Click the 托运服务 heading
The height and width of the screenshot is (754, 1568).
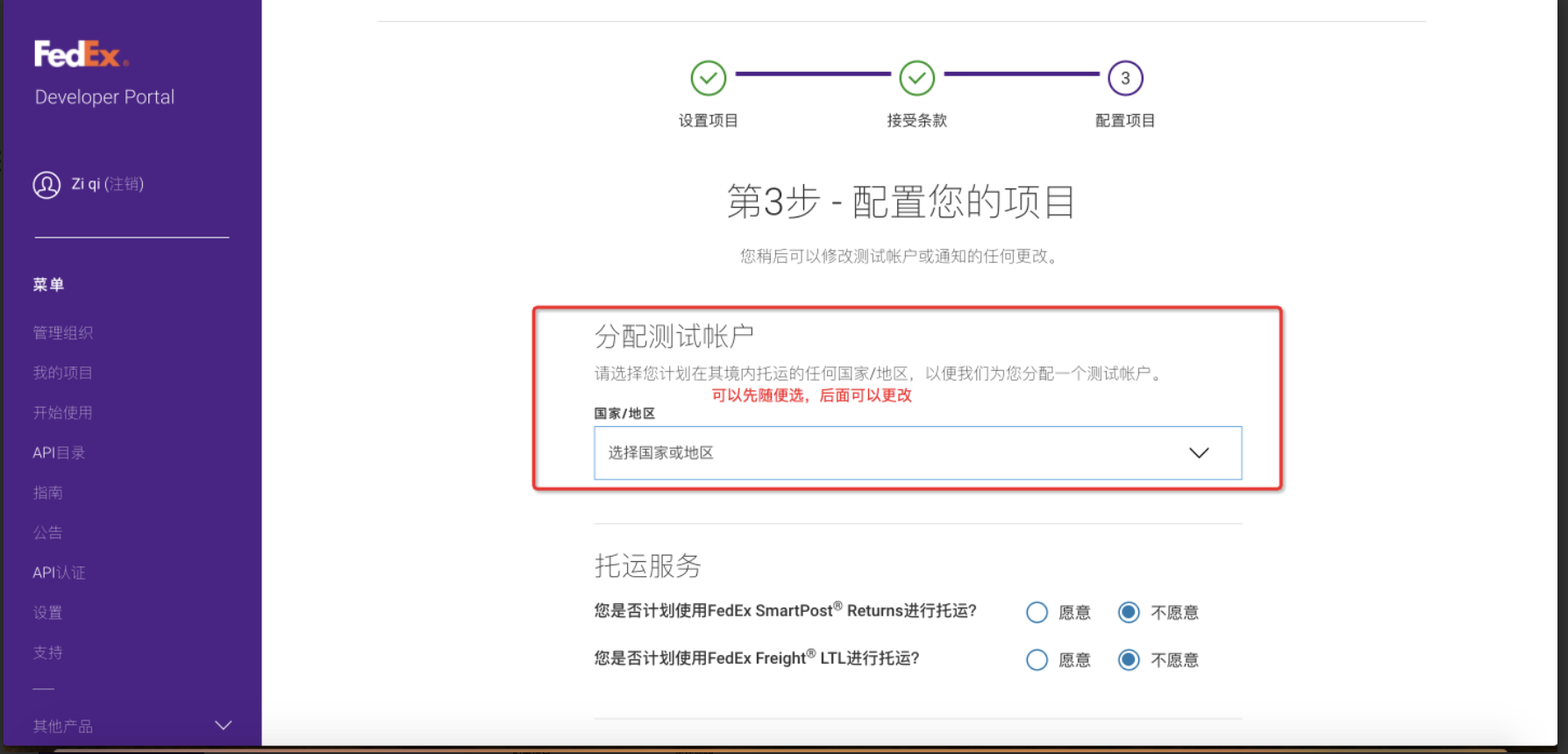[x=647, y=565]
